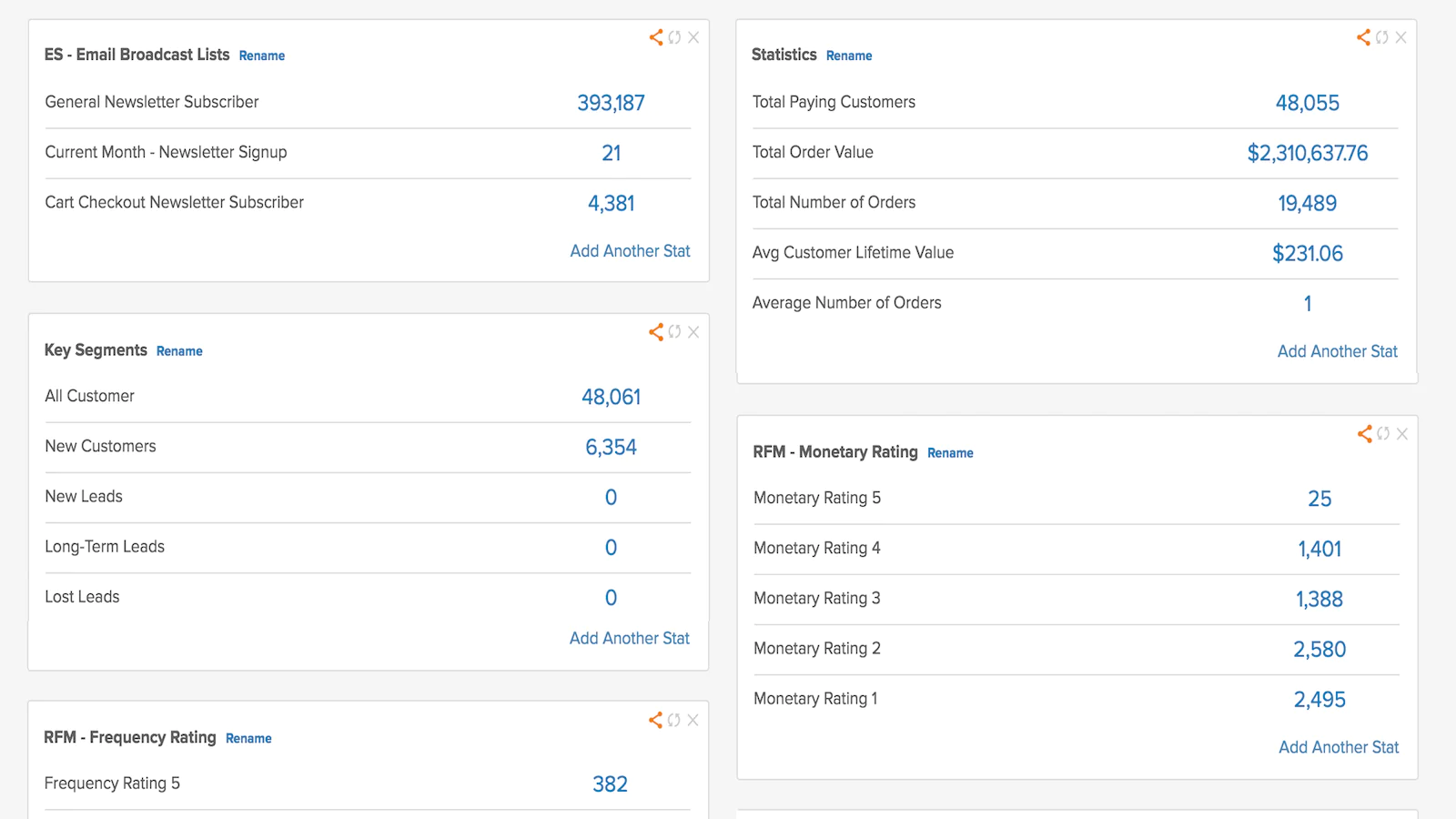The image size is (1456, 819).
Task: Remove the Key Segments widget
Action: [693, 332]
